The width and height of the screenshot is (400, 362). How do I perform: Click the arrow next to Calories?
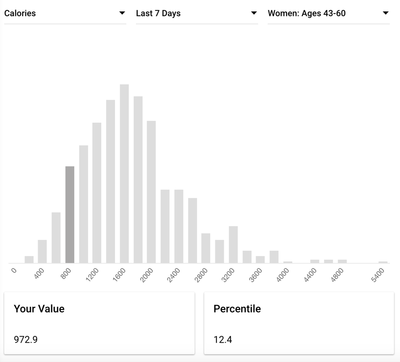[122, 13]
